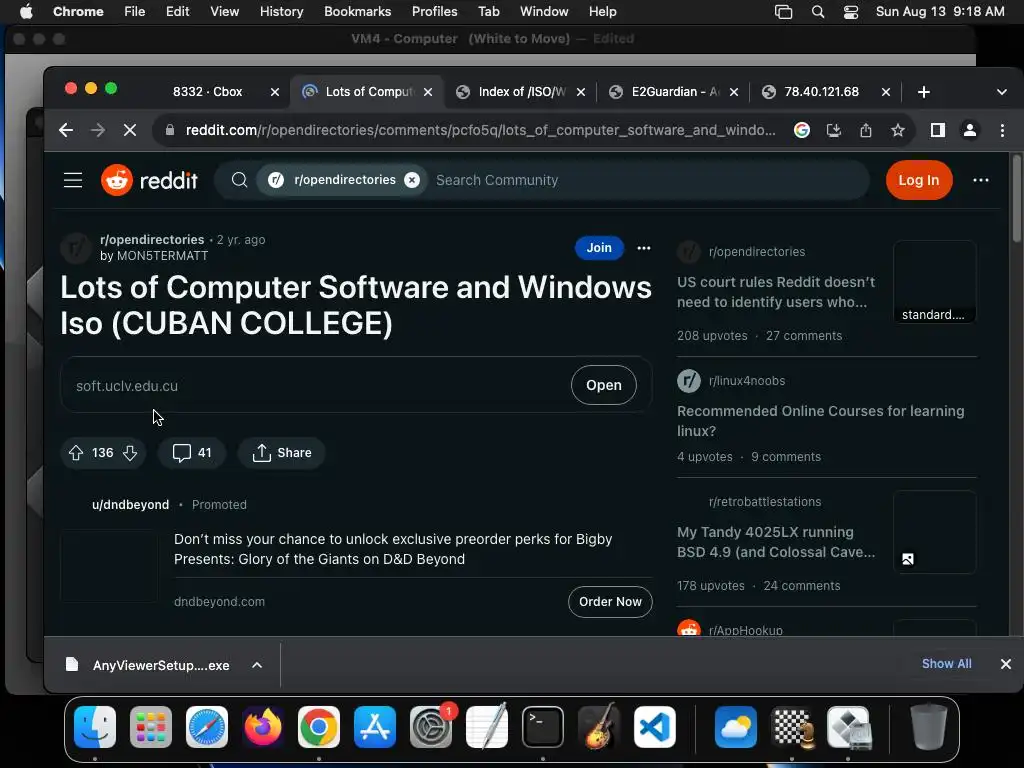Viewport: 1024px width, 768px height.
Task: Expand AnyViewerSetup download options chevron
Action: pyautogui.click(x=257, y=665)
